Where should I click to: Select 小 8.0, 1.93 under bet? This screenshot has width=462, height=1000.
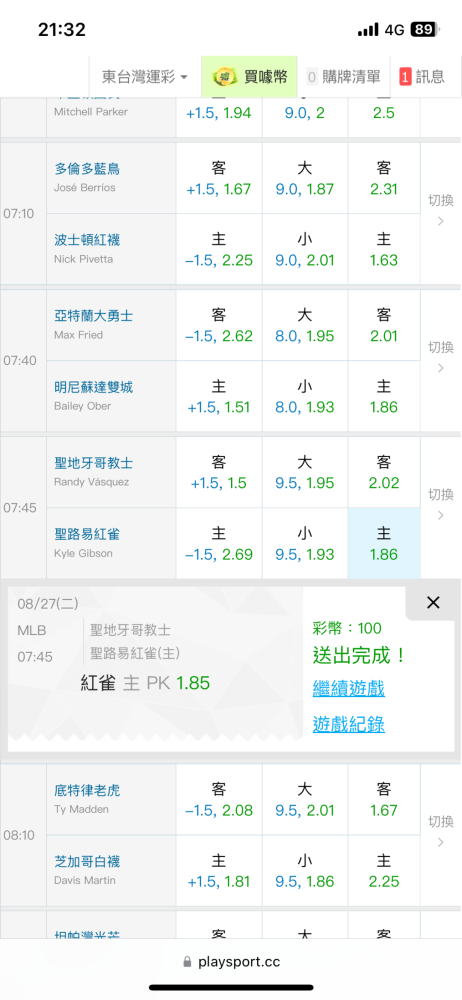[x=305, y=396]
